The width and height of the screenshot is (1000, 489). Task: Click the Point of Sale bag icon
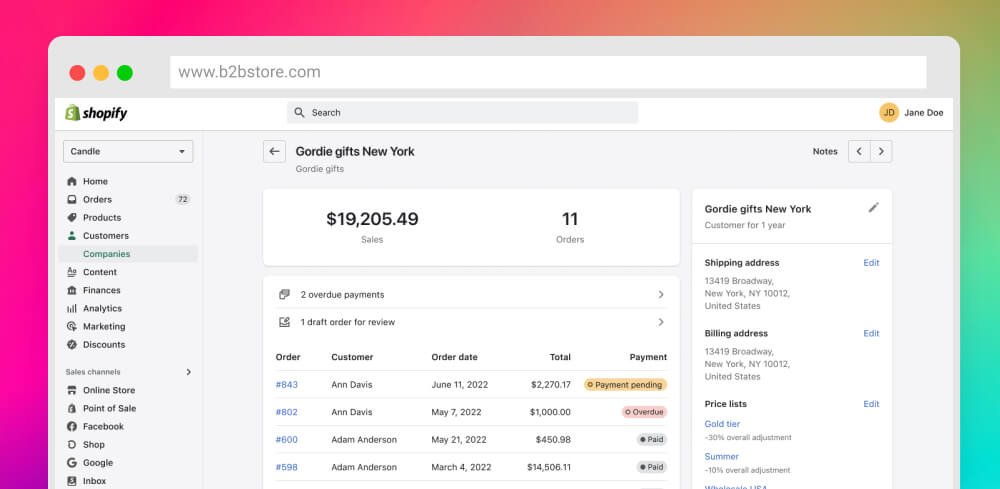click(72, 409)
